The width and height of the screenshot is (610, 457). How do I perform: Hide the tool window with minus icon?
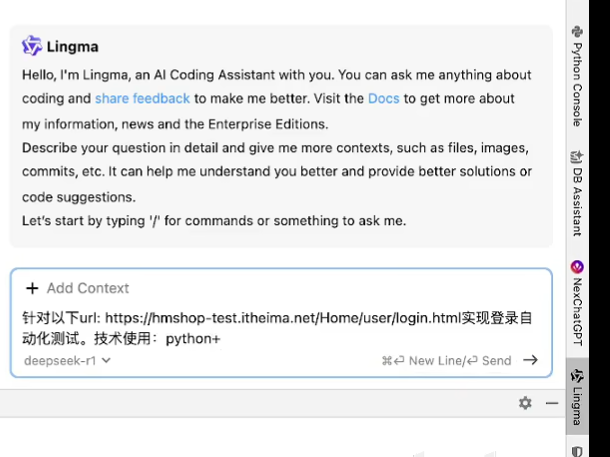click(551, 403)
